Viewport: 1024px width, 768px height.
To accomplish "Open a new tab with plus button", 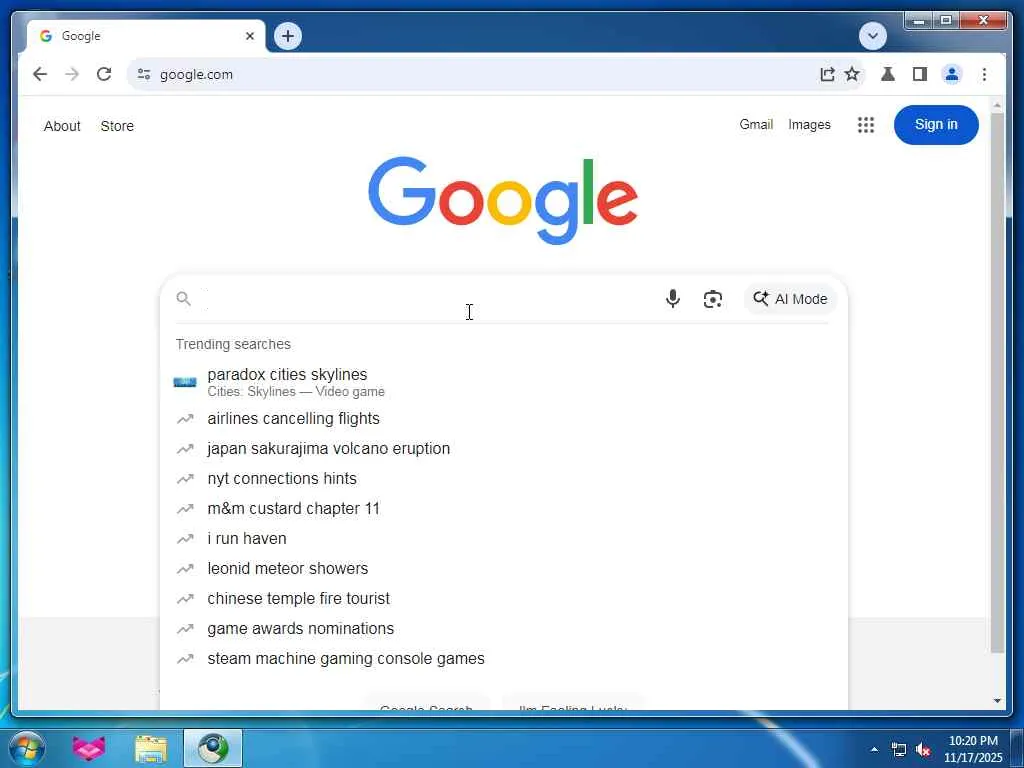I will point(288,36).
